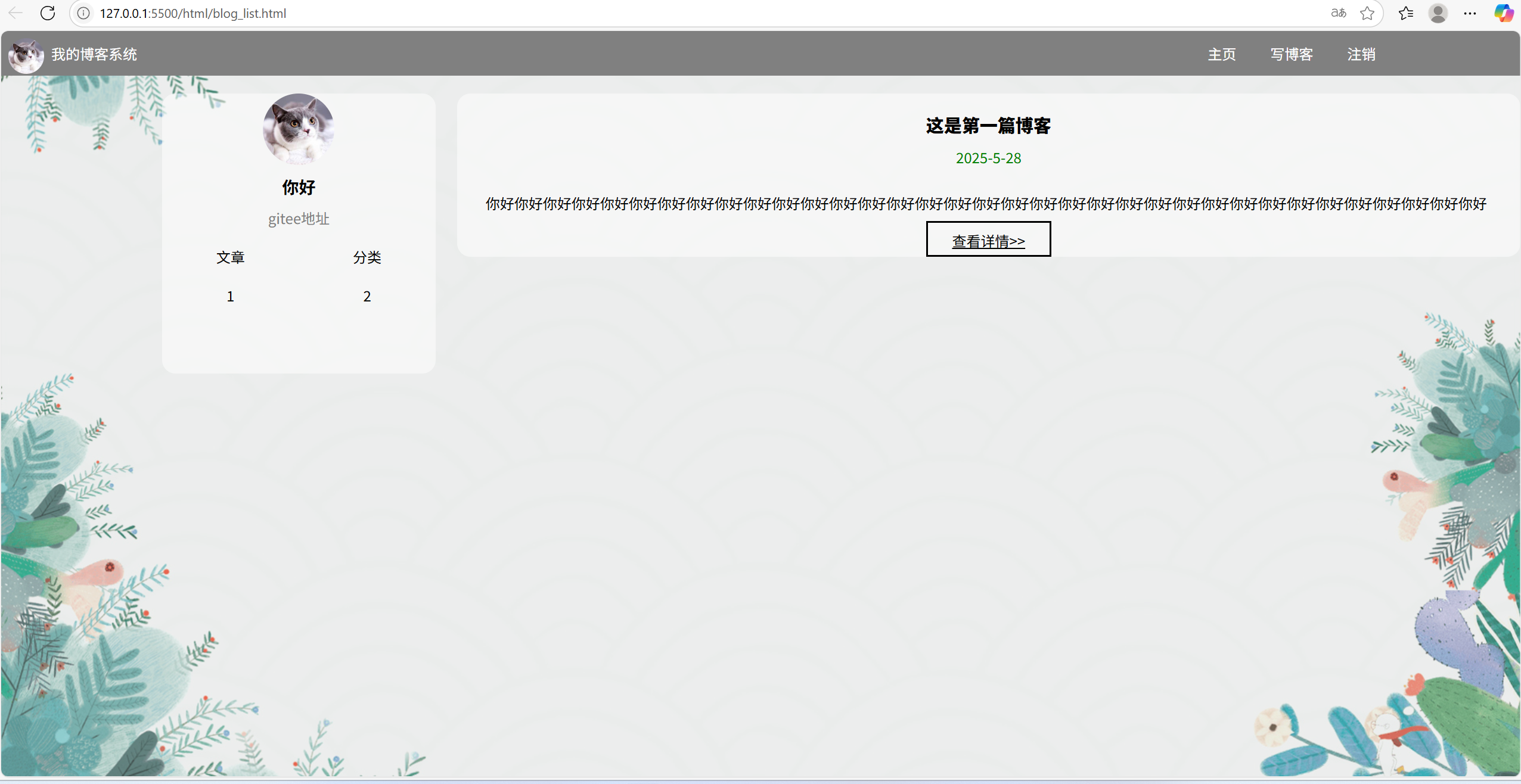
Task: Reload the page with refresh icon
Action: coord(48,13)
